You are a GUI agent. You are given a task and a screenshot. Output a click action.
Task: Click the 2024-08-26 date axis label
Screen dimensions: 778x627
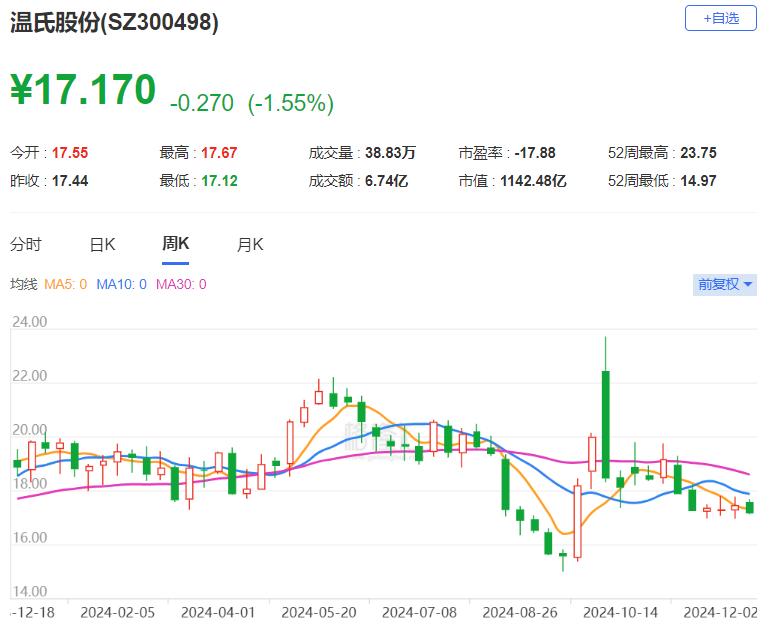pos(517,611)
